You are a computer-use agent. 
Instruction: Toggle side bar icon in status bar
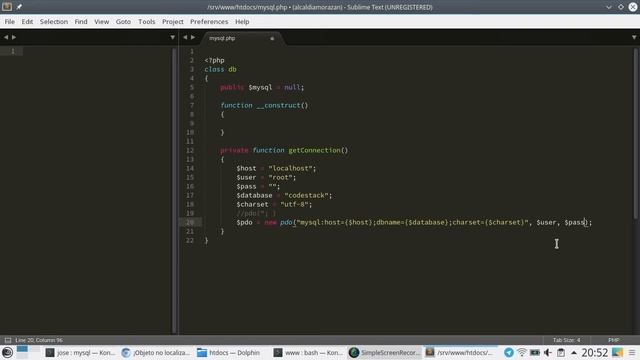point(7,340)
